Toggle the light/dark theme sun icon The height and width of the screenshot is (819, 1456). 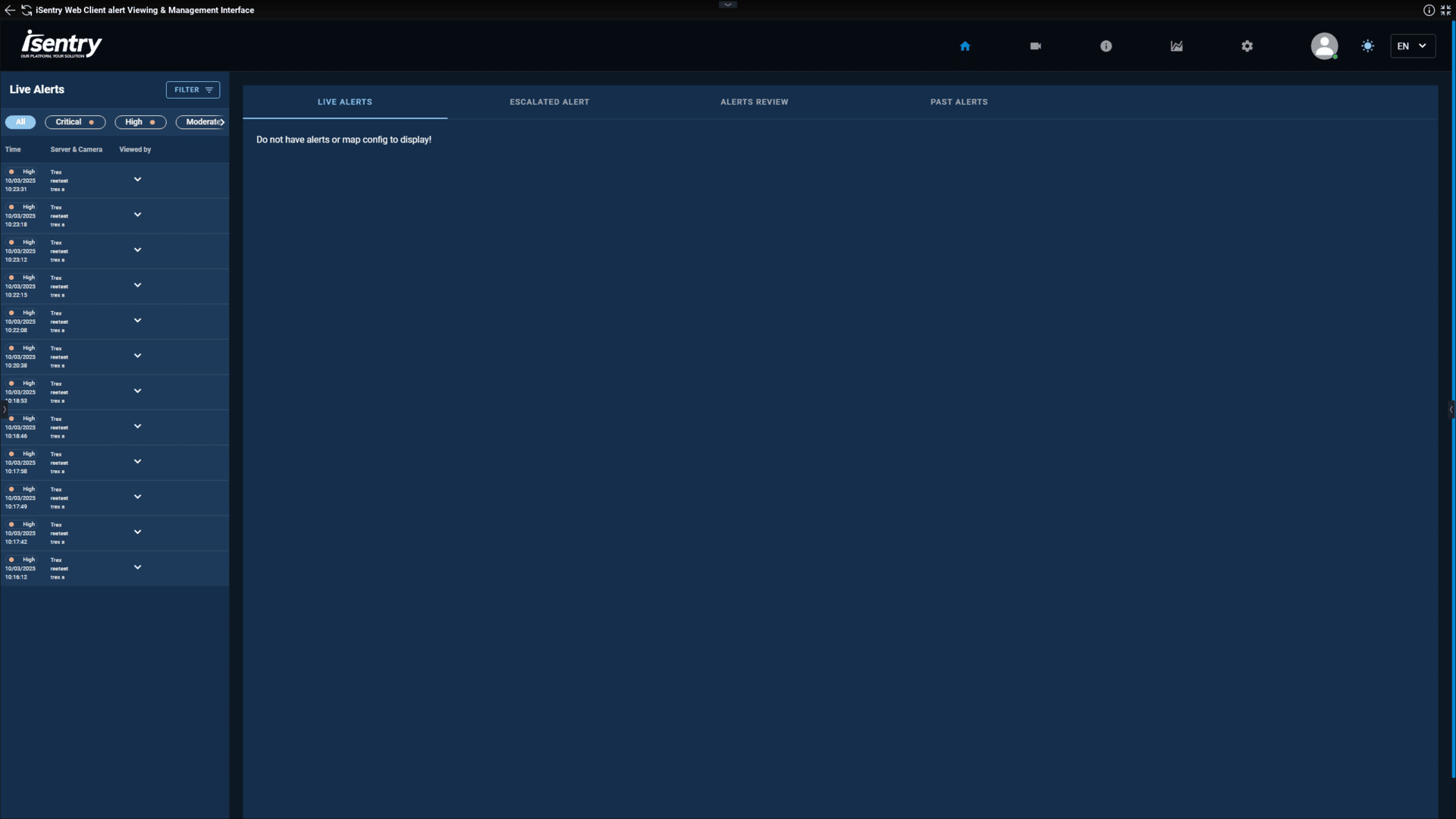[x=1367, y=46]
